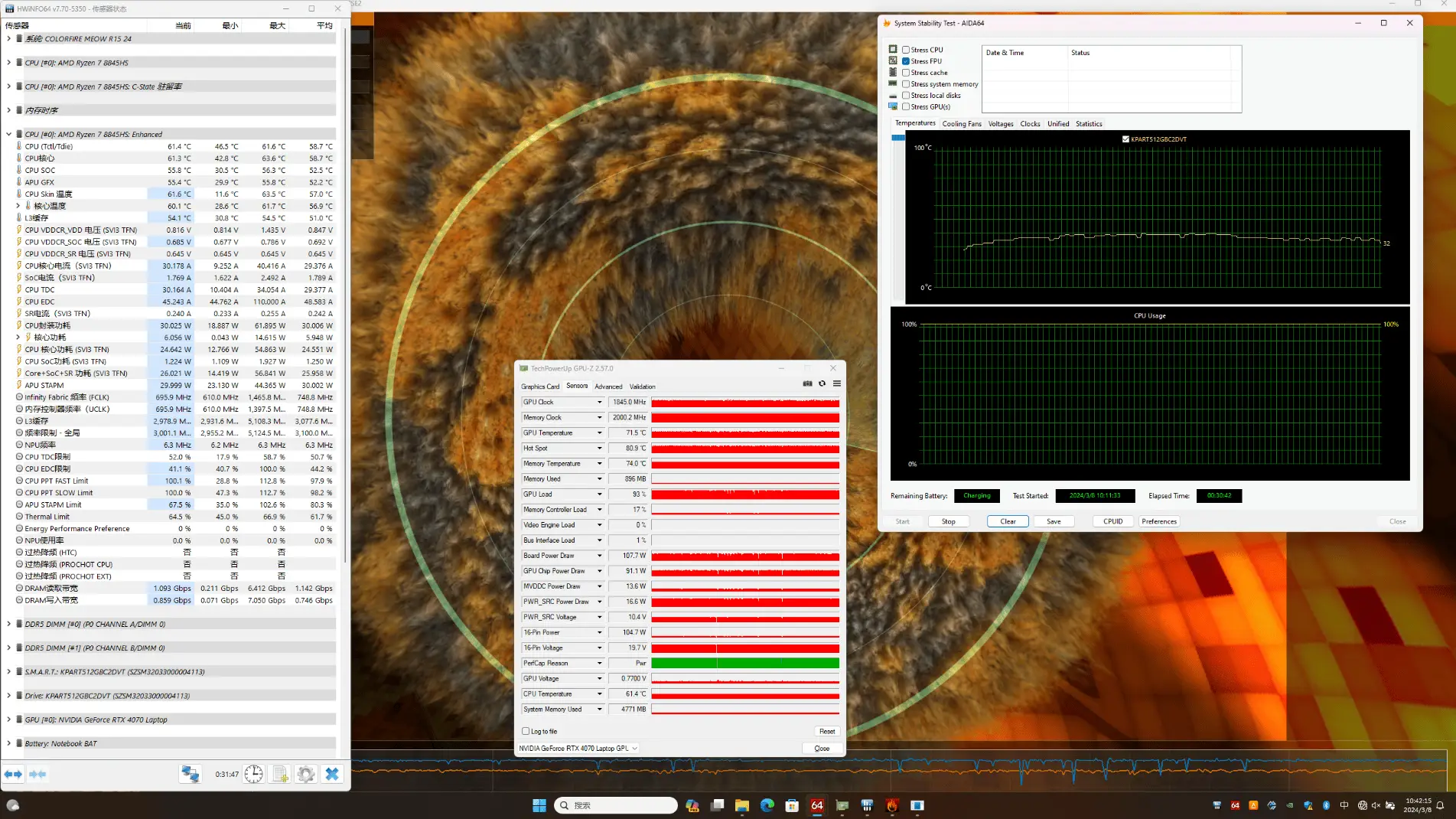
Task: Open HWiNFO sensor settings gear
Action: pyautogui.click(x=306, y=774)
